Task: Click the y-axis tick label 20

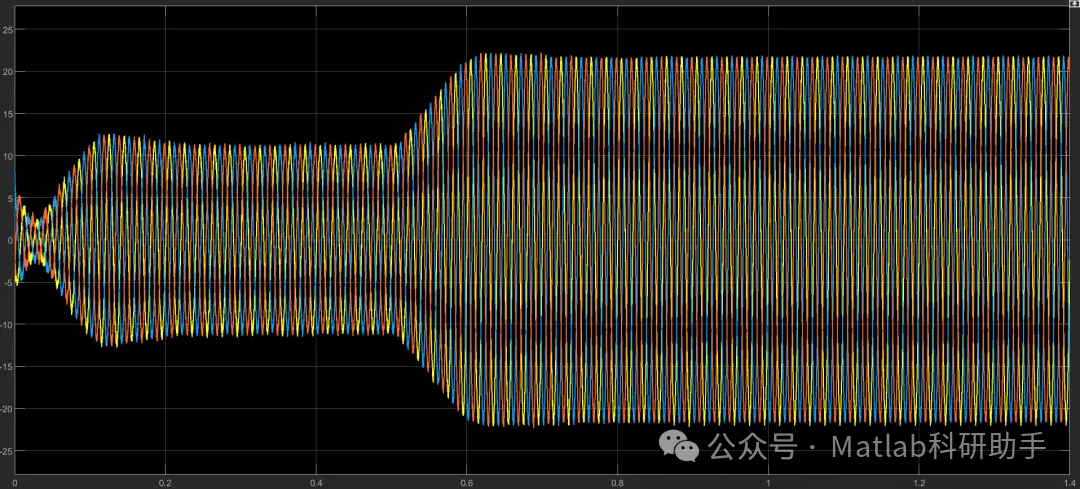Action: click(x=8, y=72)
